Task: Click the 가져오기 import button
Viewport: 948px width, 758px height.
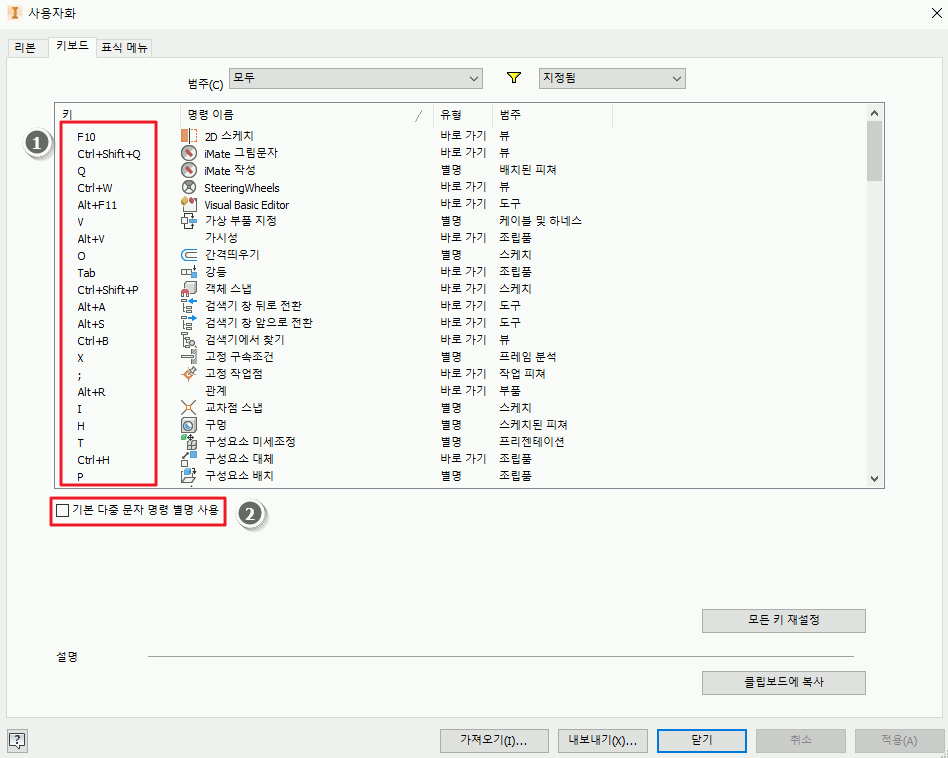Action: (494, 740)
